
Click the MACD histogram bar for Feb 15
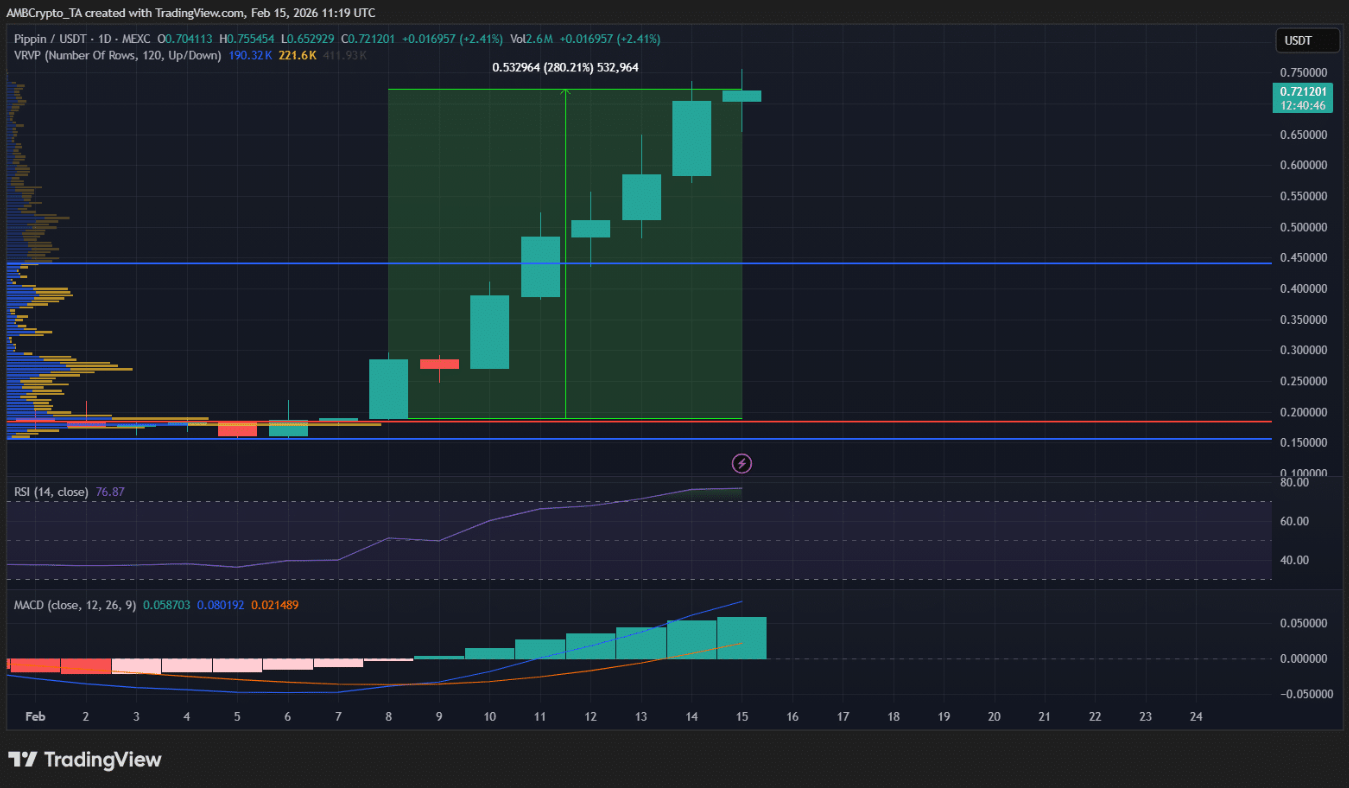(741, 638)
